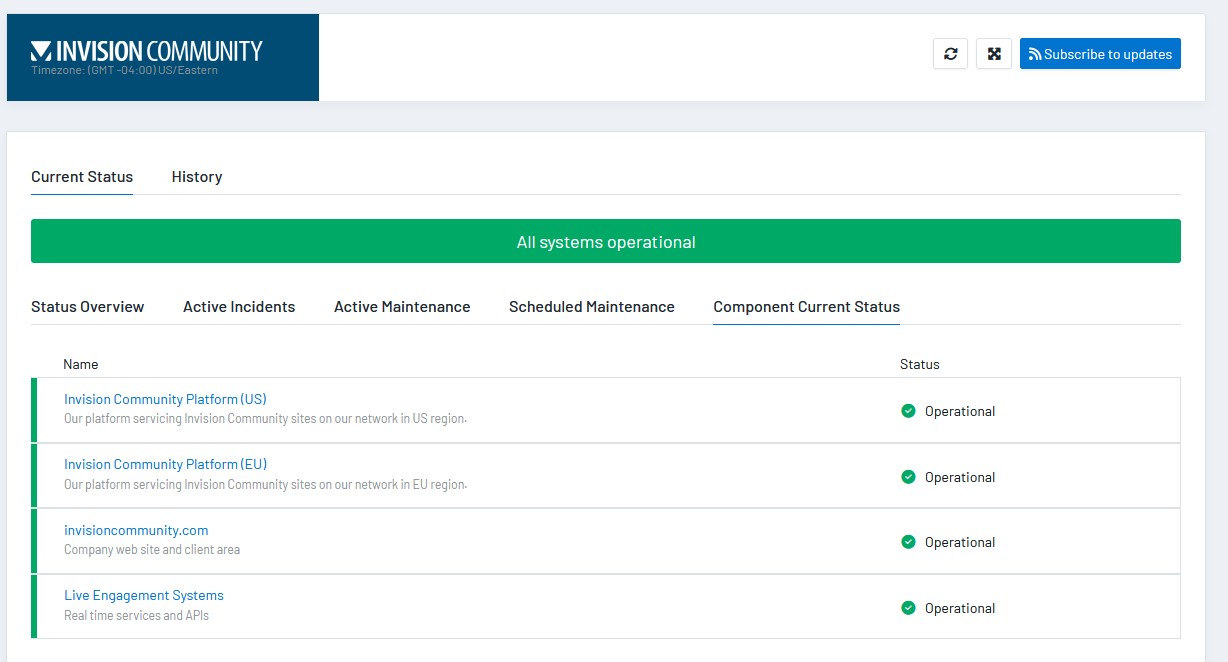Click the Invision Community logo
The image size is (1228, 662).
tap(147, 51)
